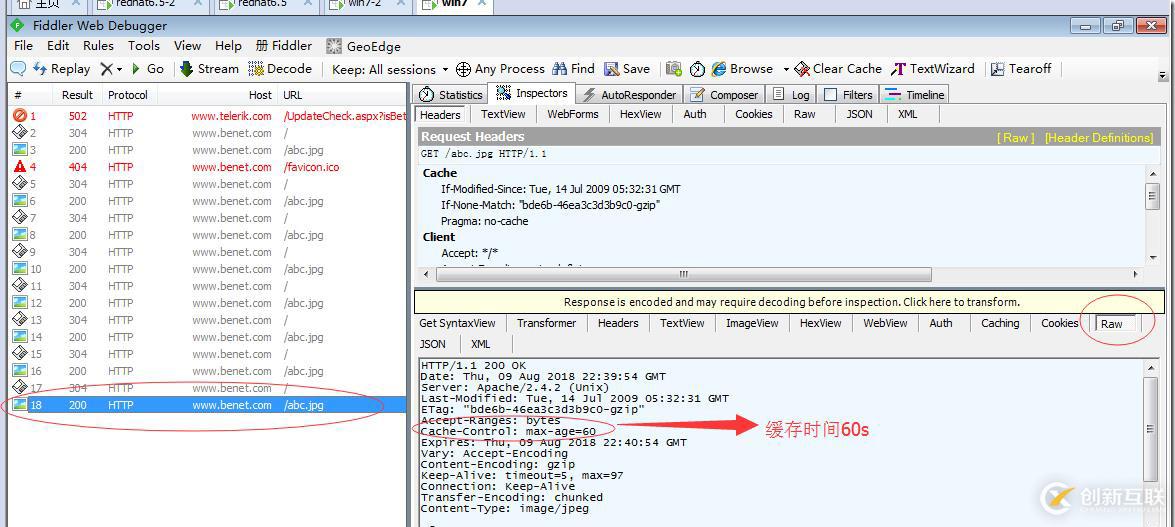Open the Filters tab
Screen dimensions: 1175x527
[848, 94]
